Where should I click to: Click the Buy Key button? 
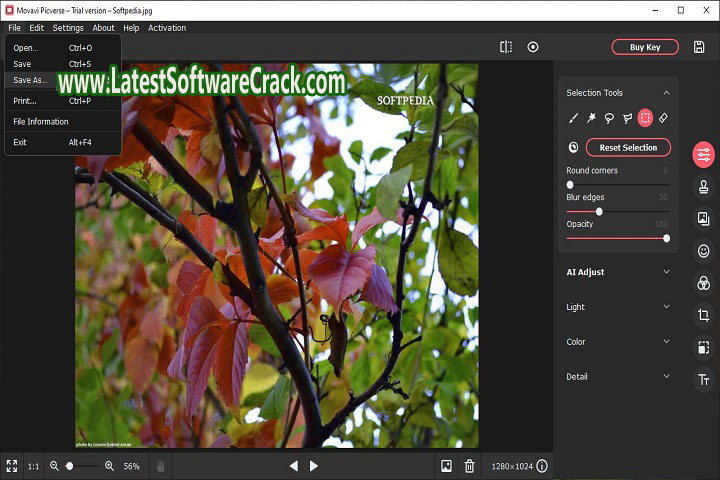645,47
